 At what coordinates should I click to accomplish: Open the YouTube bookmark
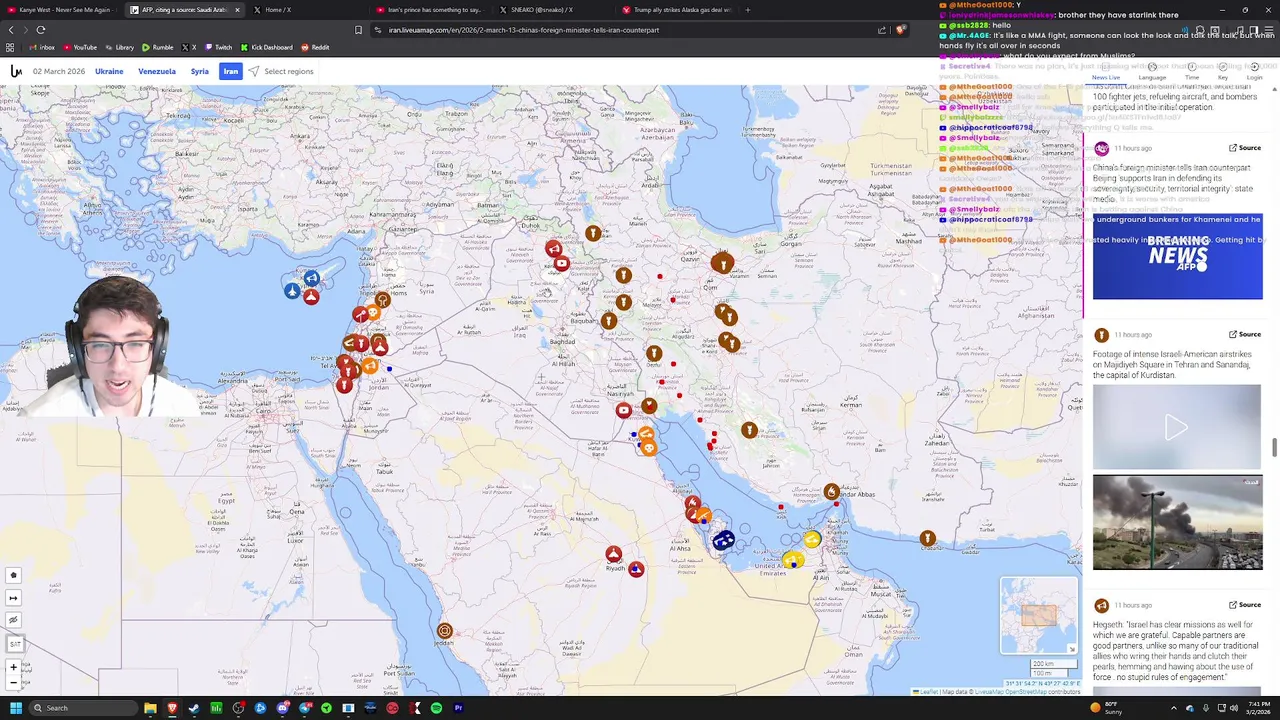80,47
